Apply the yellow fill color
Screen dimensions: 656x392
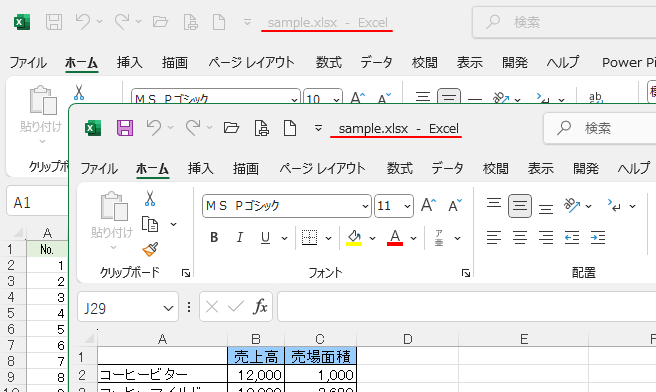tap(354, 238)
